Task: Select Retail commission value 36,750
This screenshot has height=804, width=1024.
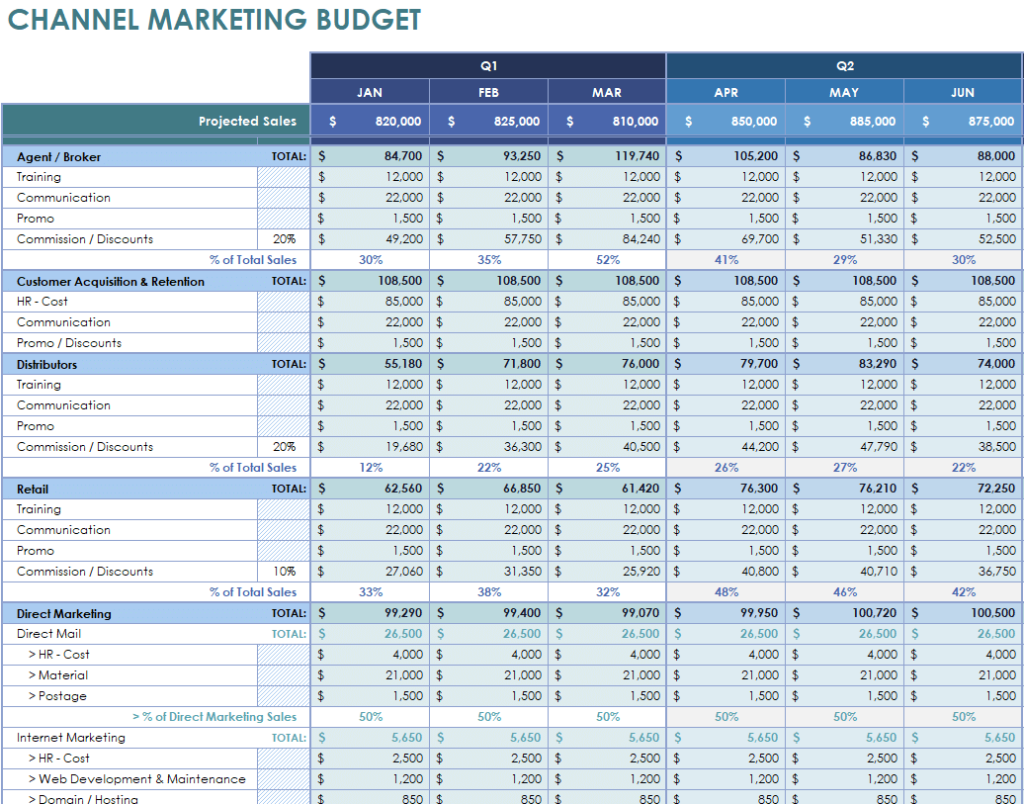Action: point(963,571)
